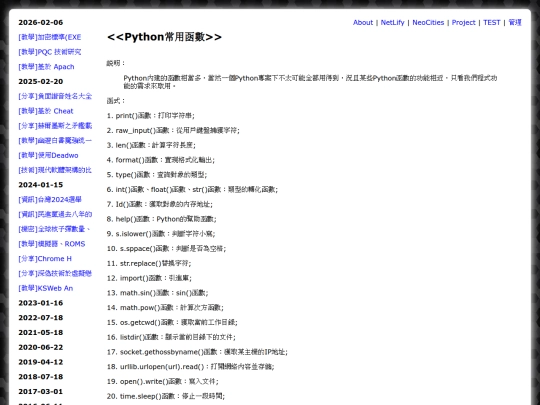Viewport: 540px width, 405px height.
Task: Expand the 2020-06-22 date group
Action: point(41,347)
